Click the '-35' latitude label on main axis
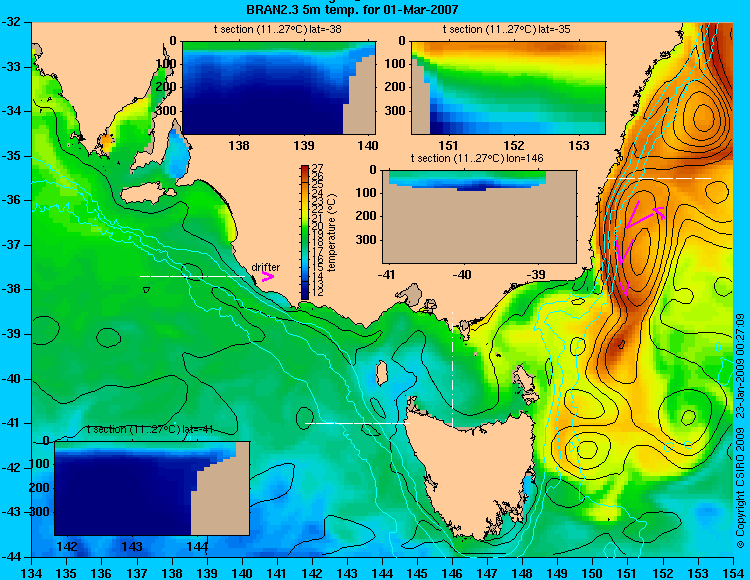Screen dimensions: 750x580 [11, 156]
